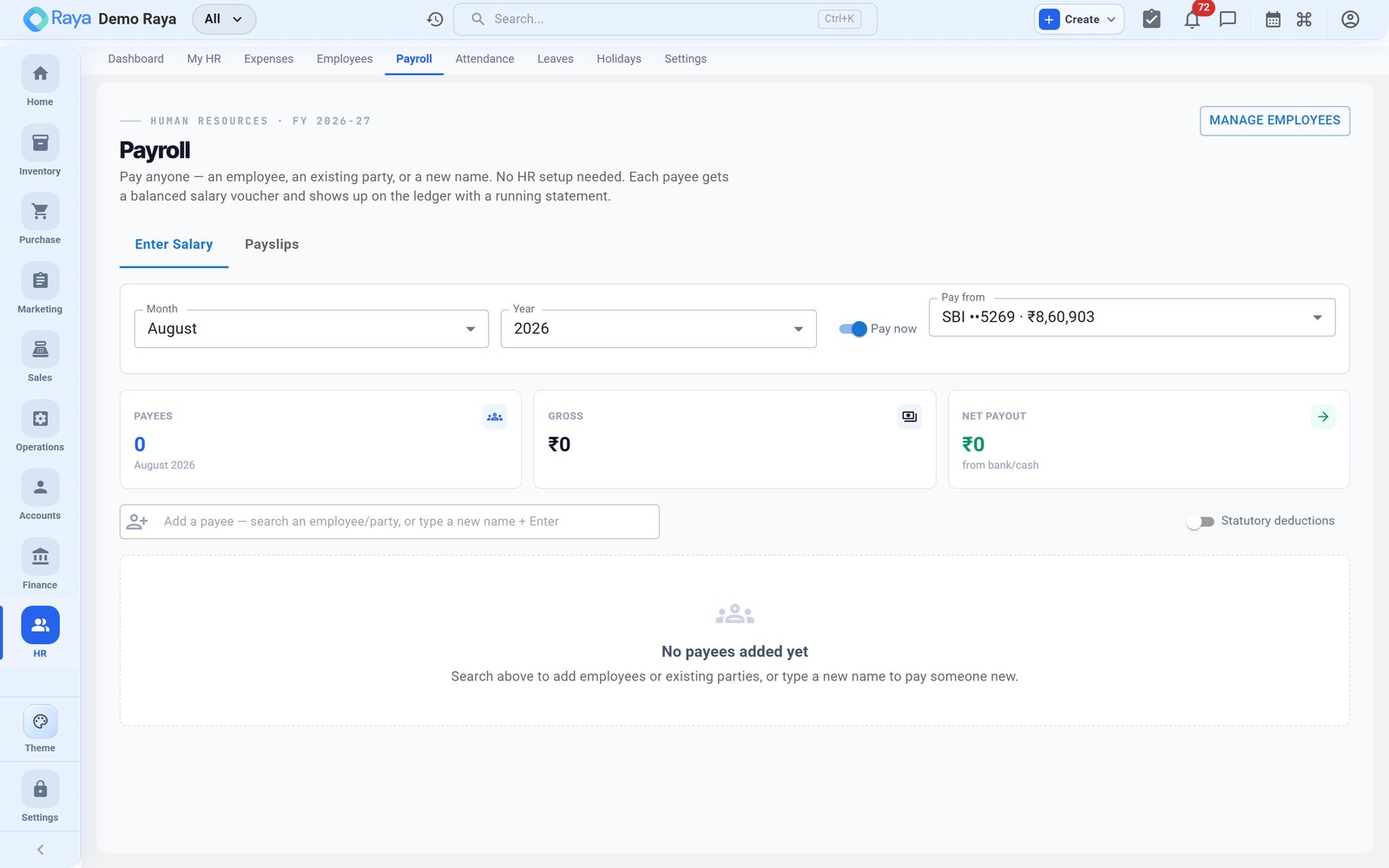Open the Leaves tab
The width and height of the screenshot is (1389, 868).
(556, 59)
